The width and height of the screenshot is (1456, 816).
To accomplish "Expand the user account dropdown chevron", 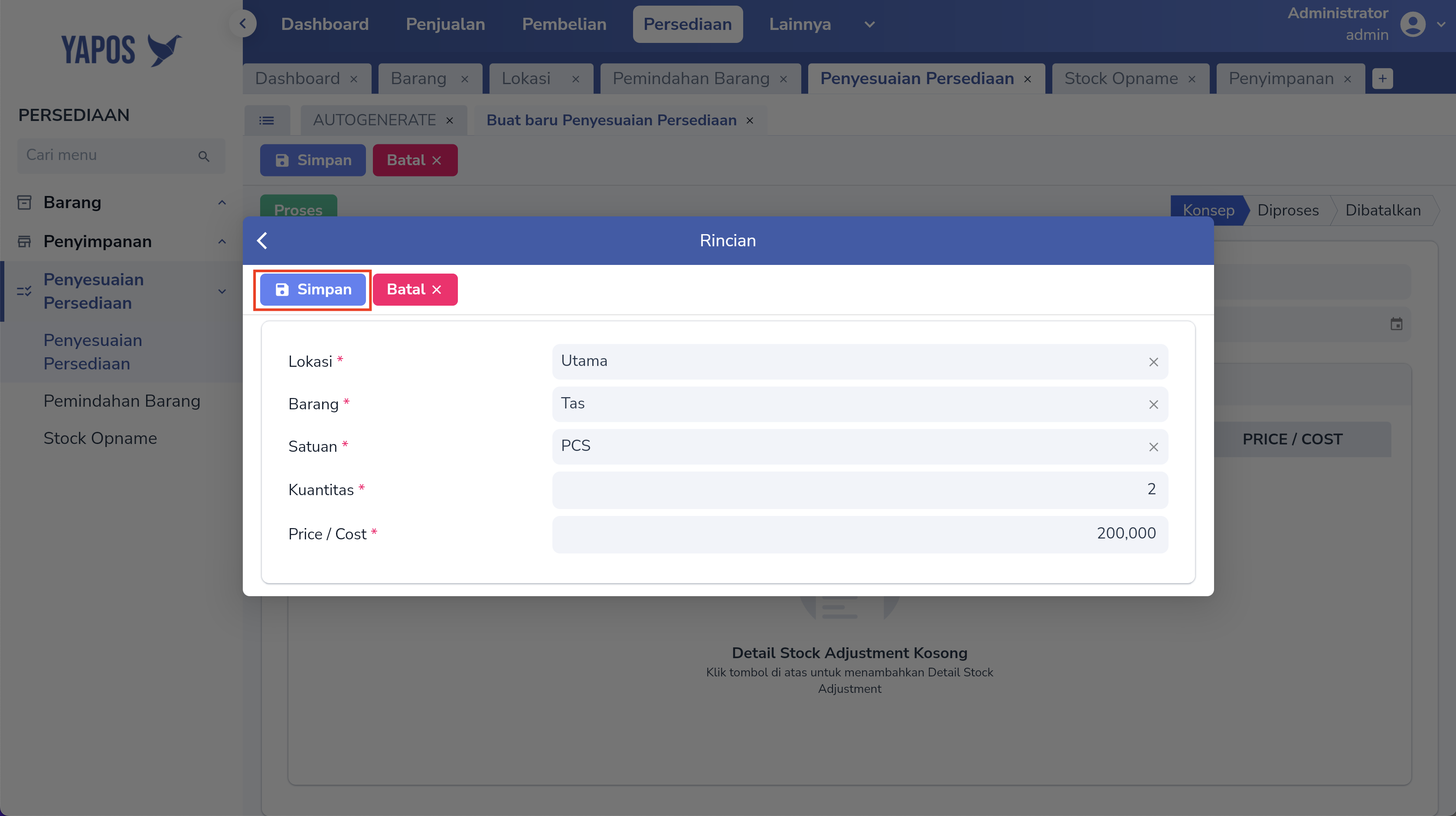I will [1441, 24].
